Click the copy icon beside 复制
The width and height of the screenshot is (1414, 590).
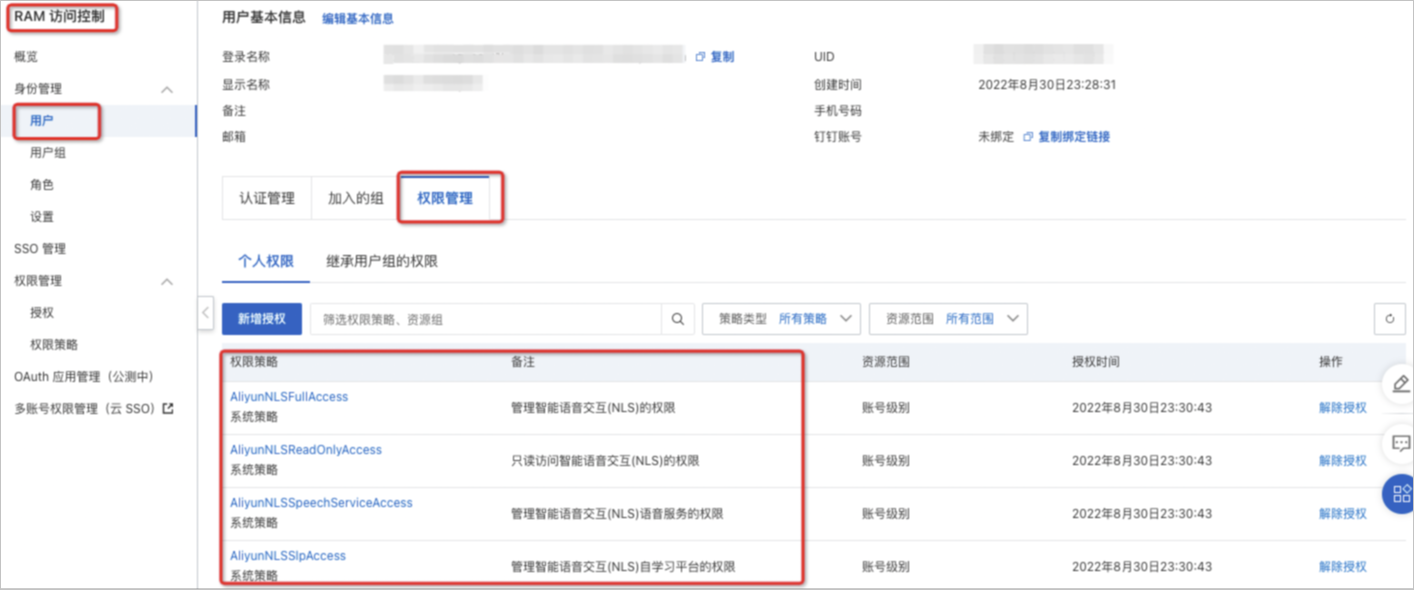click(x=700, y=57)
